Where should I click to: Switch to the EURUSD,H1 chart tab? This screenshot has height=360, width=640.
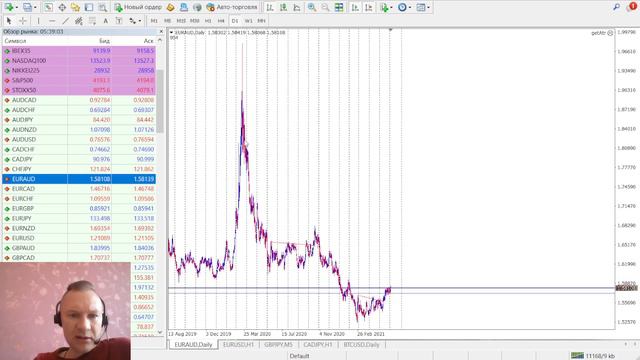tap(238, 345)
